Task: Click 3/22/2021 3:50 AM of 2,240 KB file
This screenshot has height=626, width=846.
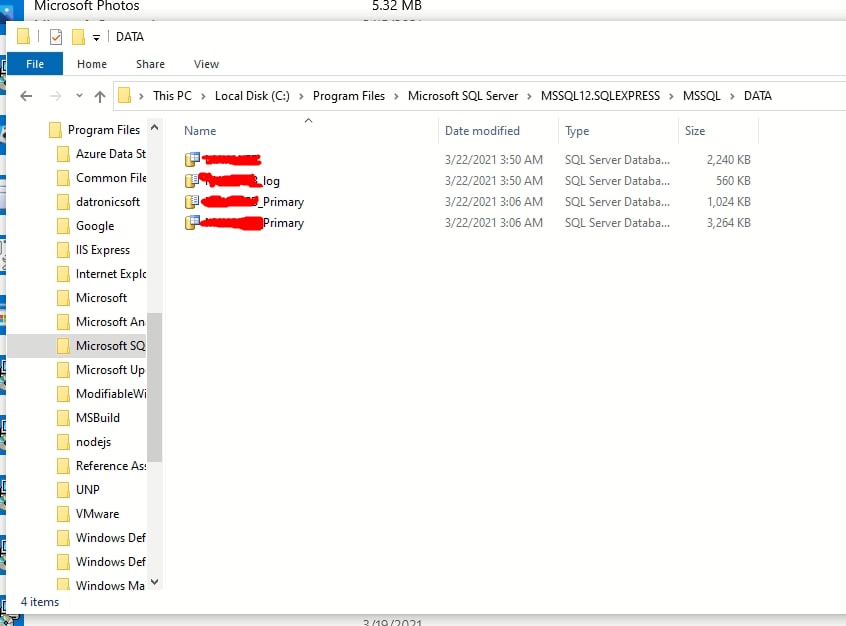Action: [494, 160]
